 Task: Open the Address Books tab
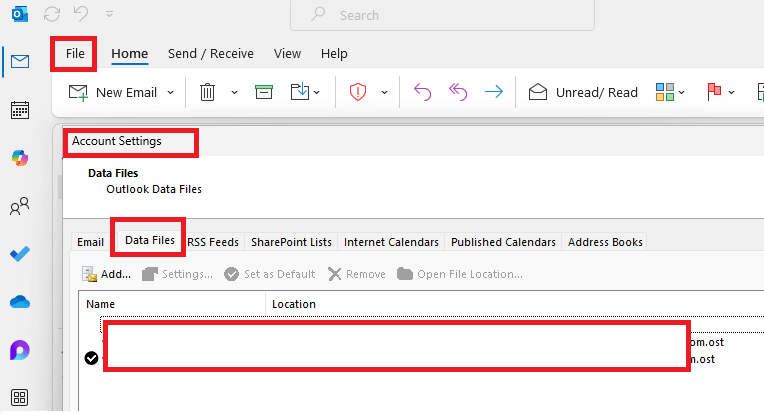(x=605, y=242)
